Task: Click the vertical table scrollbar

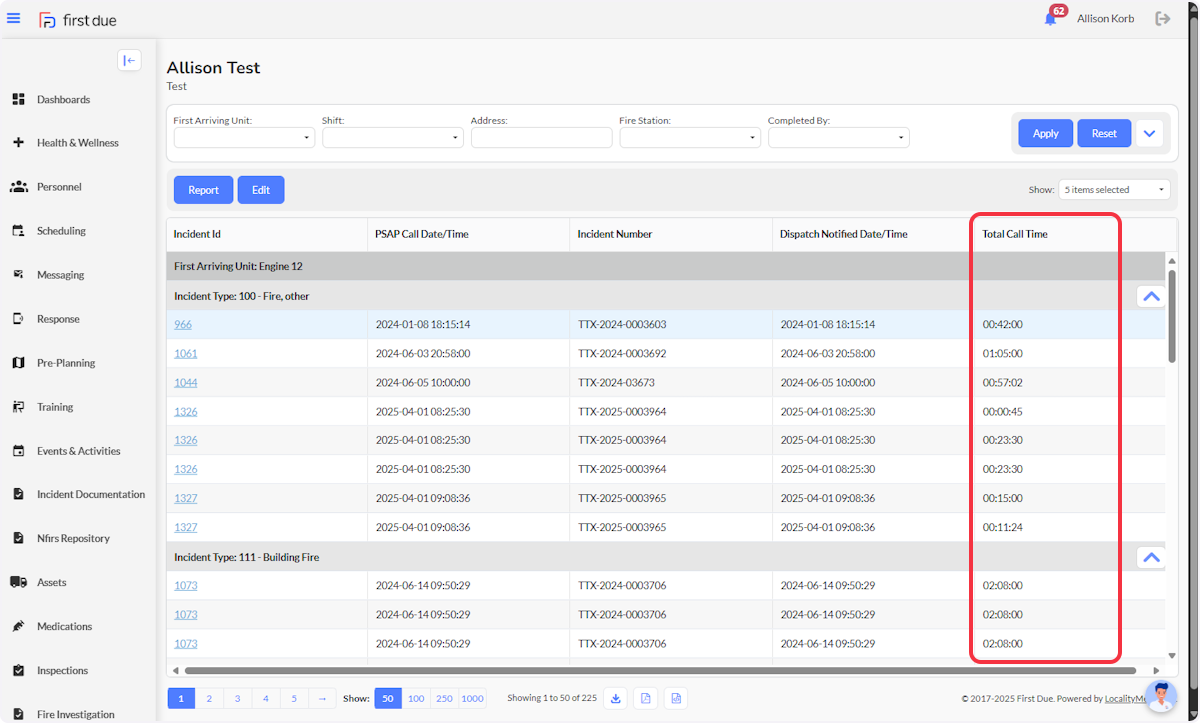Action: 1172,315
